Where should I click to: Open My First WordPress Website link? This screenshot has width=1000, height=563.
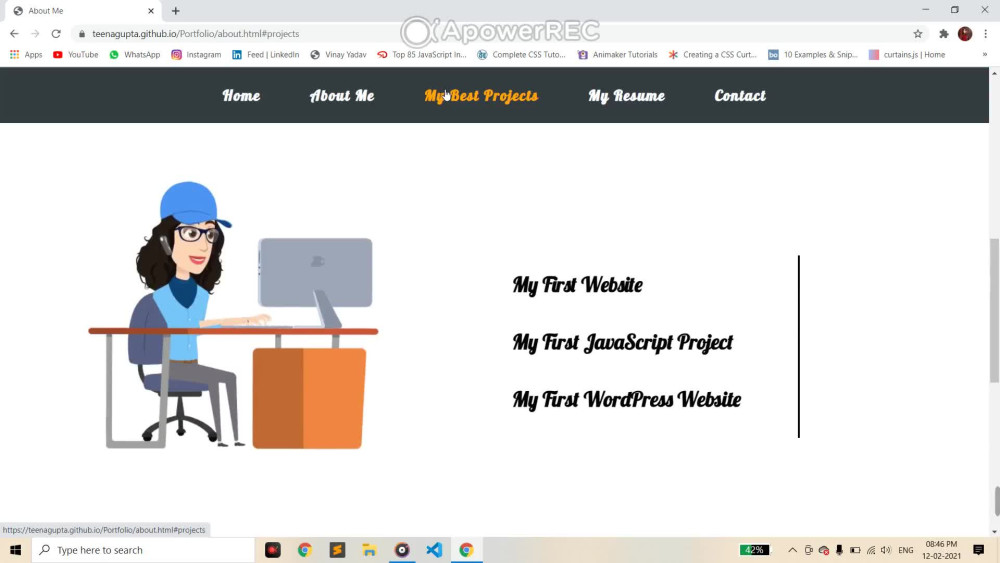point(626,400)
